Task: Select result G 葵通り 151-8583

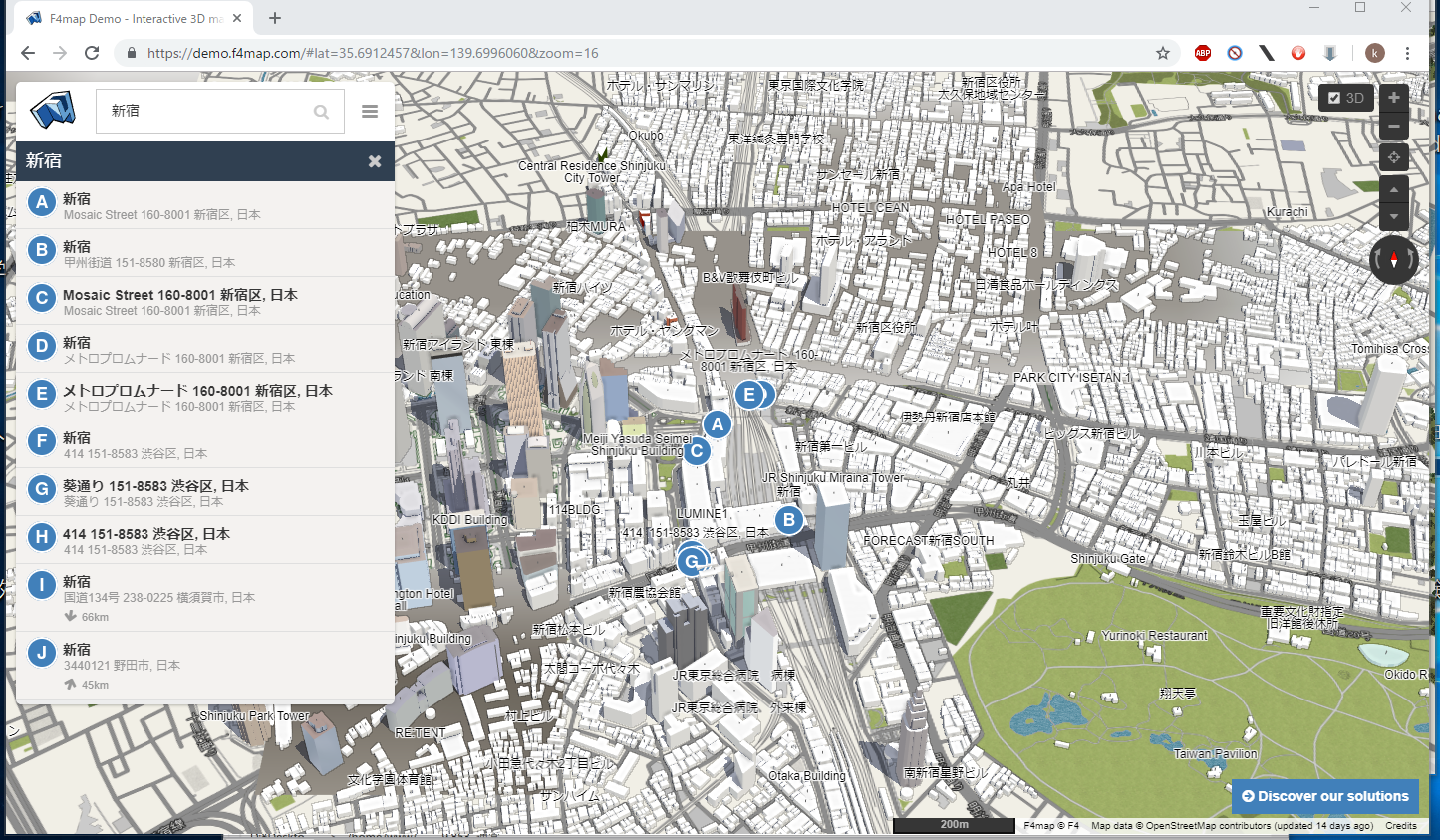Action: (205, 492)
